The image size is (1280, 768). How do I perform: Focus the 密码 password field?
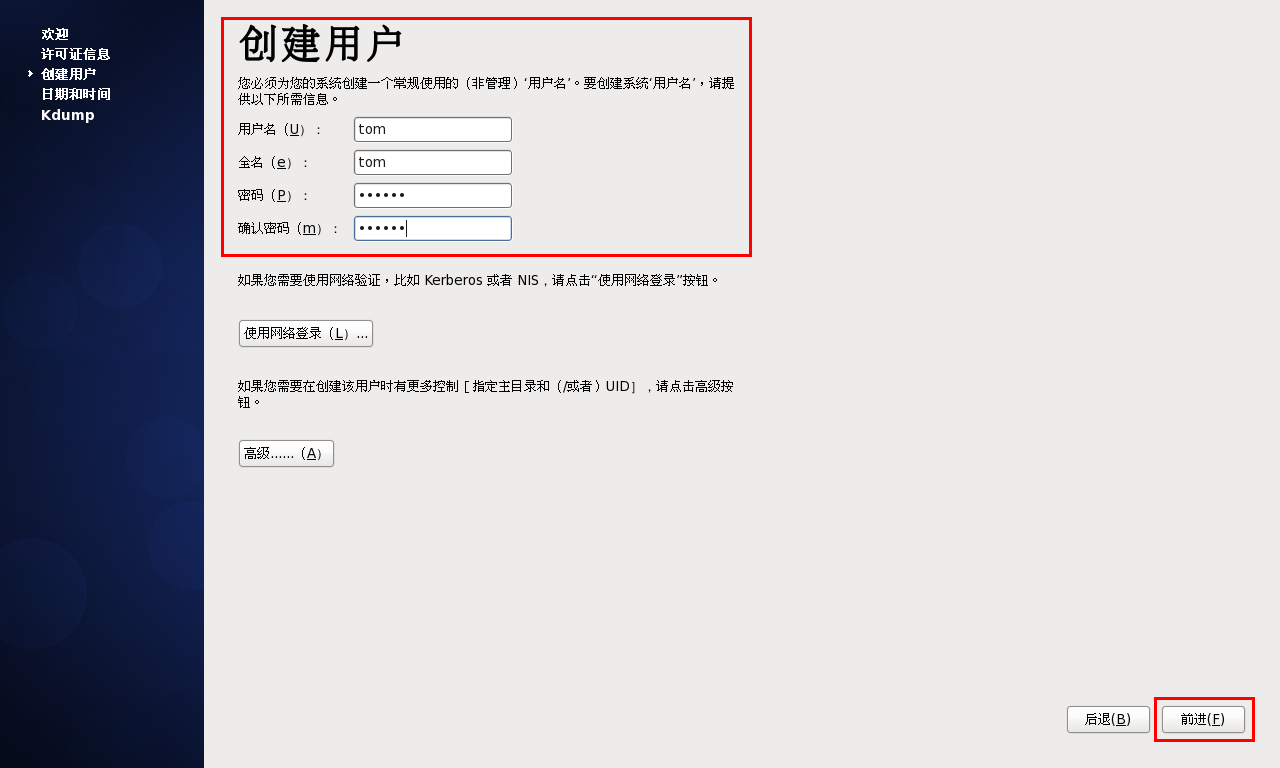pyautogui.click(x=433, y=195)
